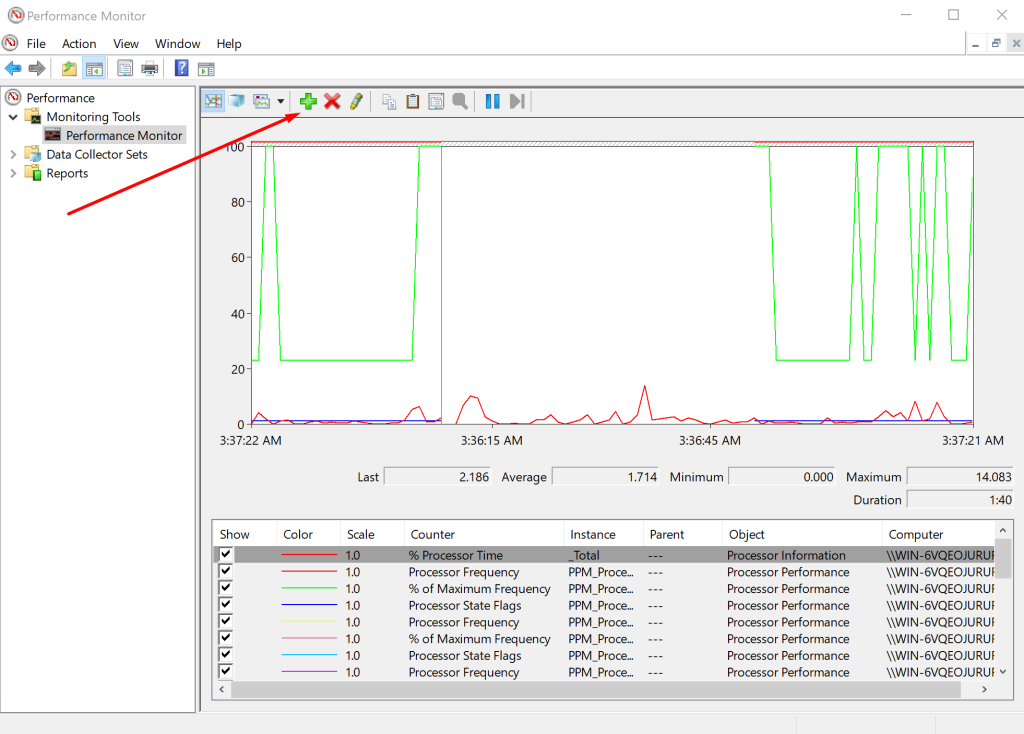1024x734 pixels.
Task: Click the horizontal scrollbar left arrow
Action: [x=222, y=690]
